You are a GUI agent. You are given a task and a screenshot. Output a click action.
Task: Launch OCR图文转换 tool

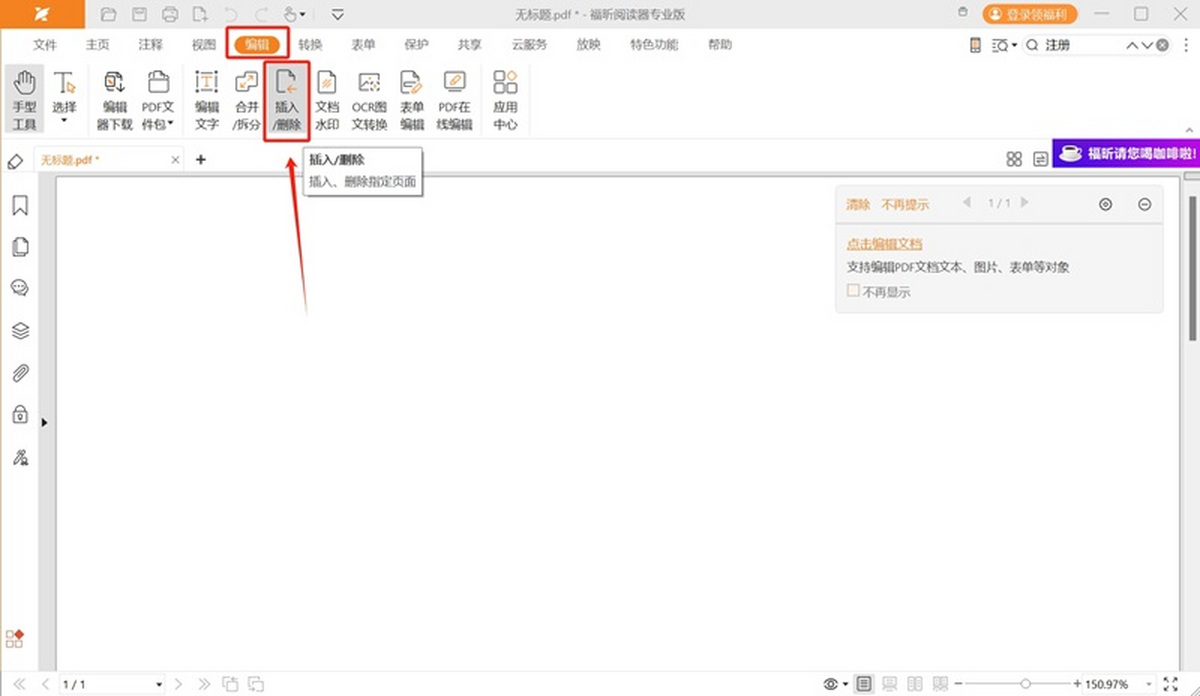369,100
